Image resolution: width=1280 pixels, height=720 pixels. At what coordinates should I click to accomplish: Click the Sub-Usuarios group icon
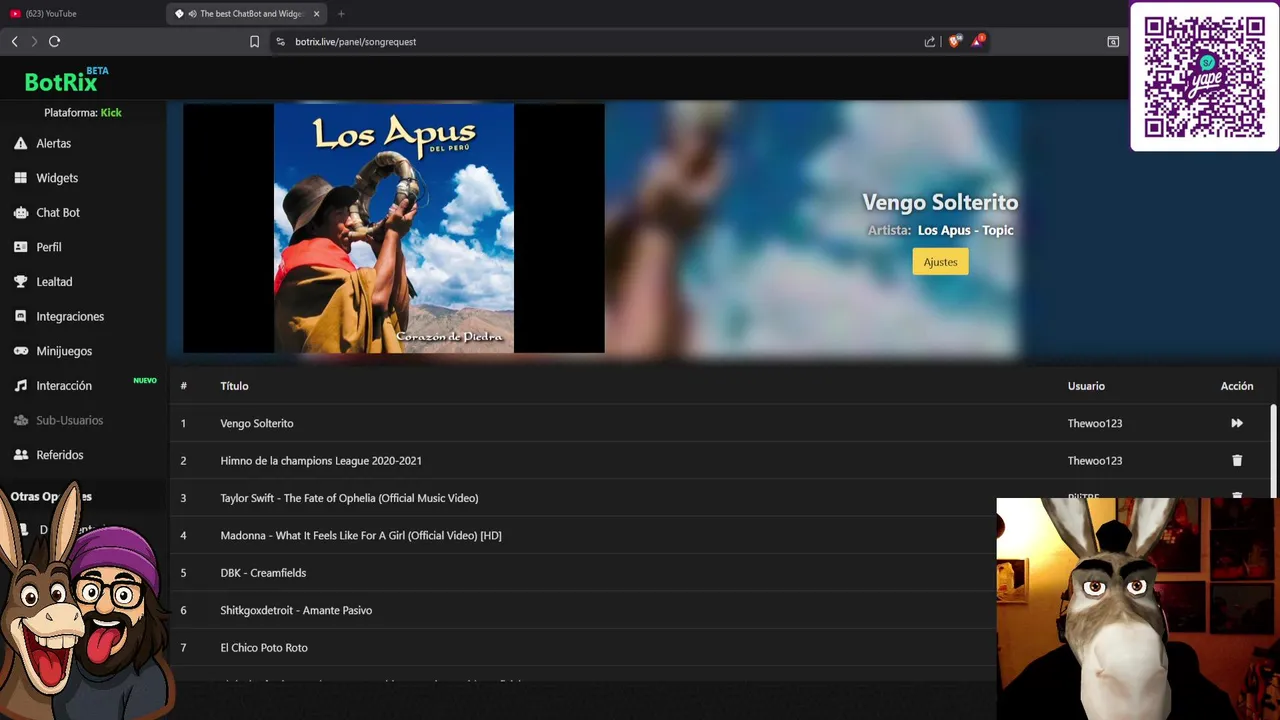coord(20,420)
